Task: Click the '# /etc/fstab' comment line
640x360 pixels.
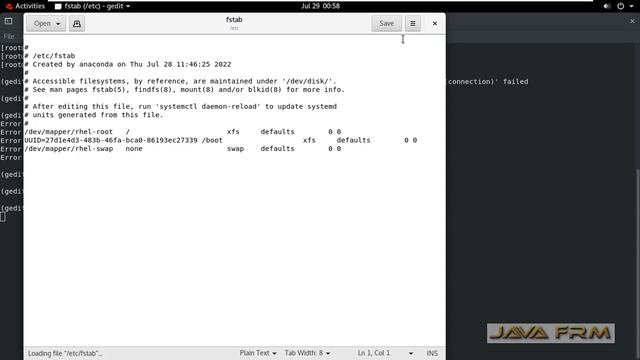Action: click(50, 56)
